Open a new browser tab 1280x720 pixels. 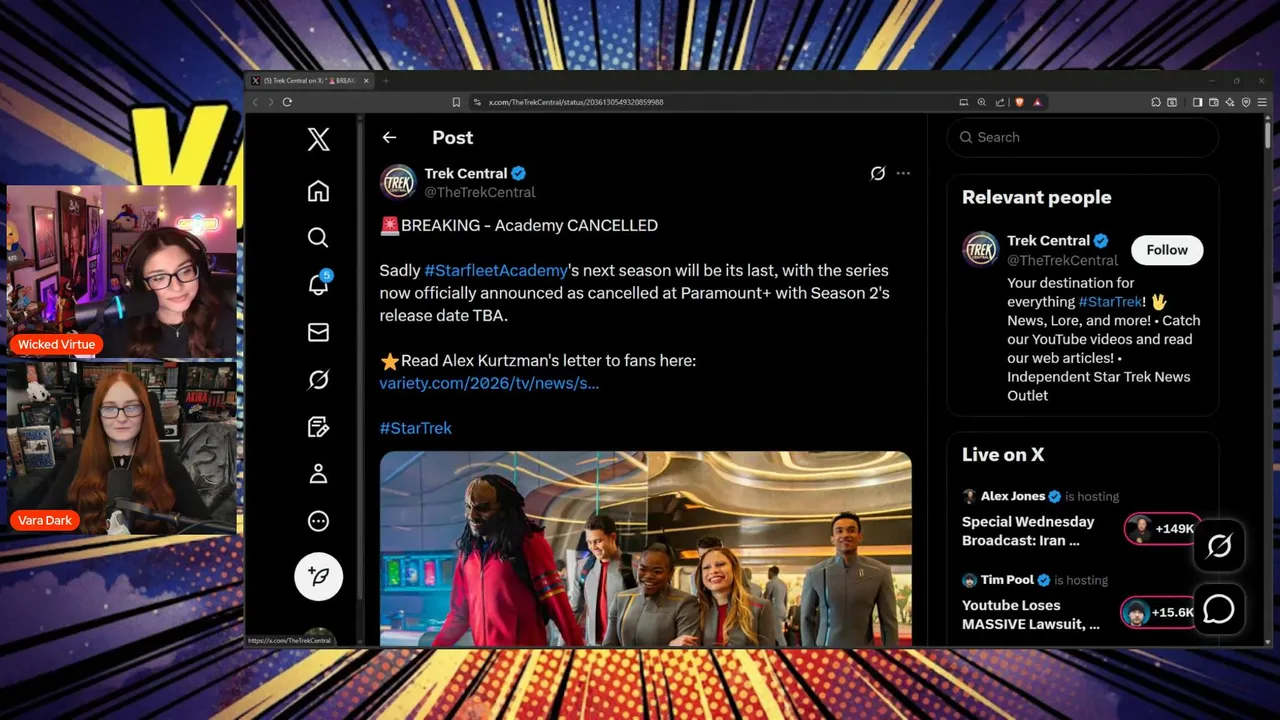coord(386,81)
